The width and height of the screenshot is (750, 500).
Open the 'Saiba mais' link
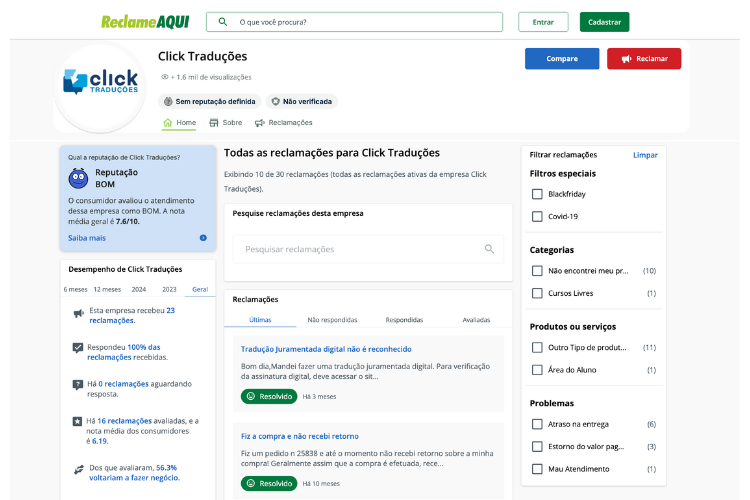click(87, 238)
